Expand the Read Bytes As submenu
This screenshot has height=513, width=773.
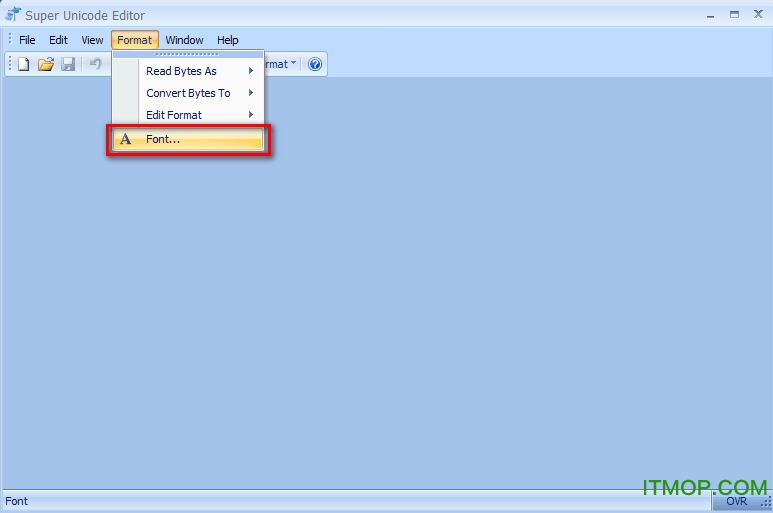[x=188, y=71]
